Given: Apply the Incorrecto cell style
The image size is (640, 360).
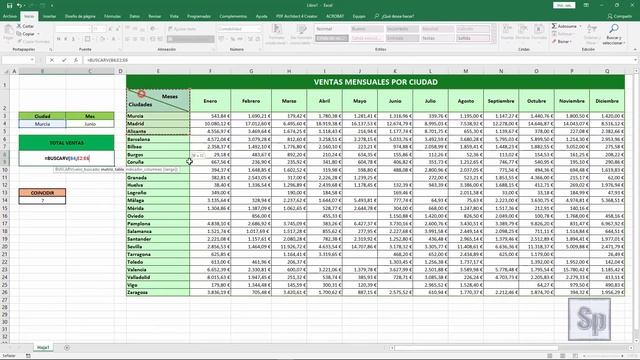Looking at the screenshot, I should pos(402,29).
